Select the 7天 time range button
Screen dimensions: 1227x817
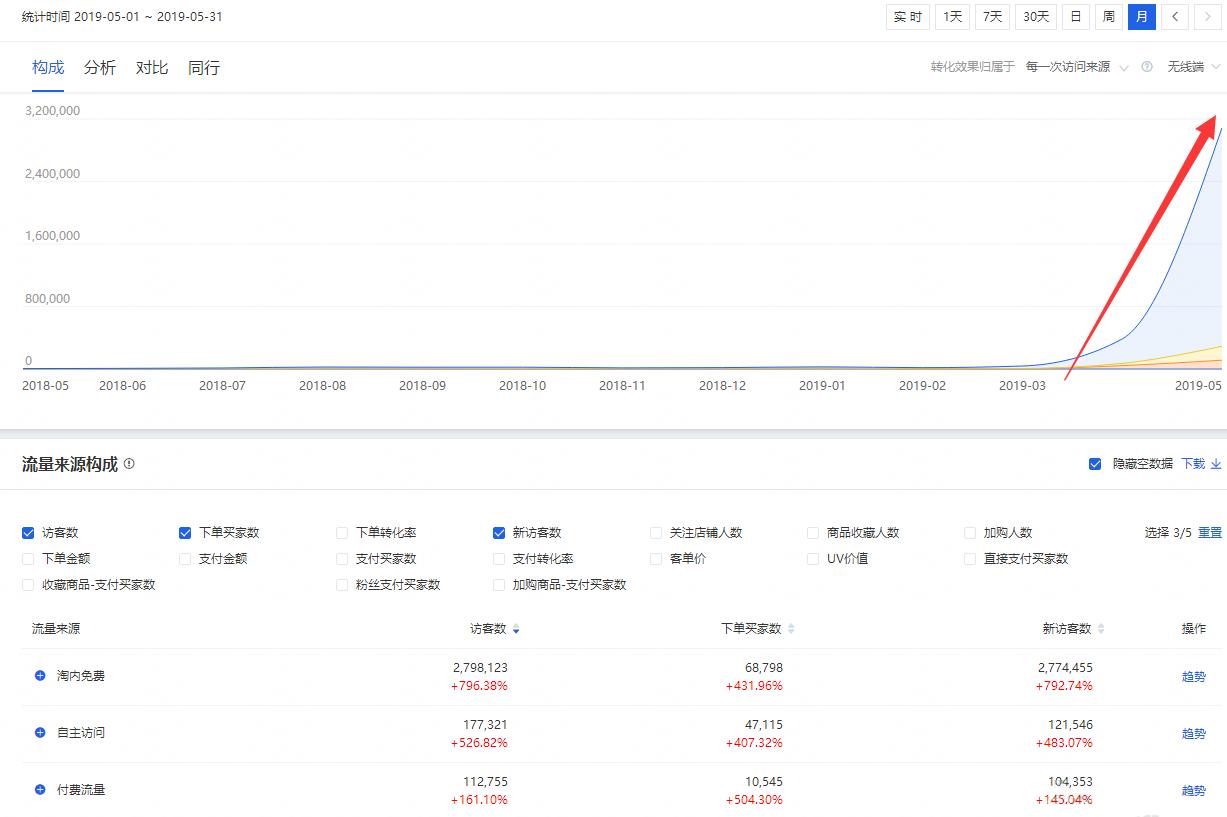[992, 17]
